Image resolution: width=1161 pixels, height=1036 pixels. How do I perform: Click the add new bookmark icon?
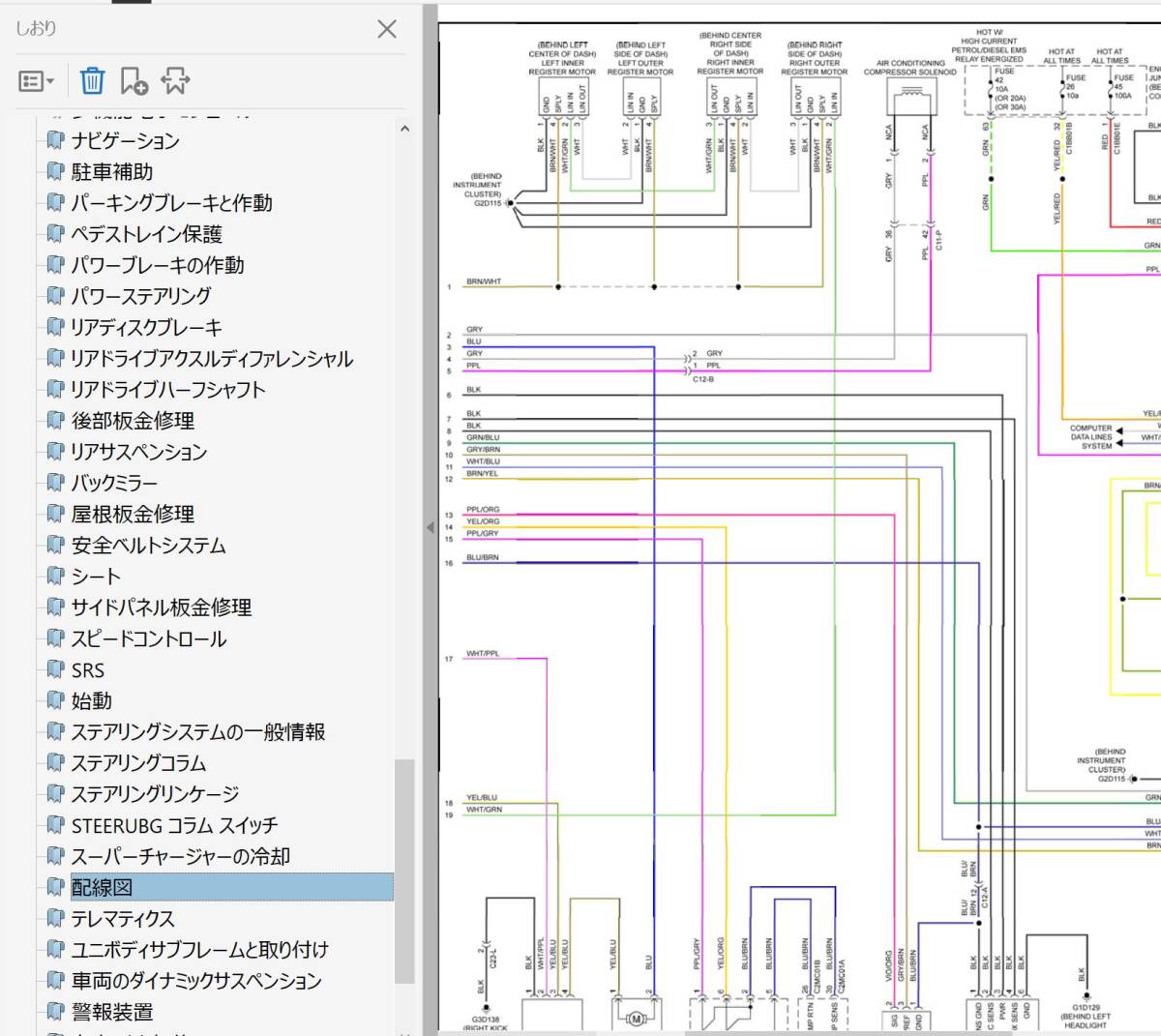click(x=134, y=81)
